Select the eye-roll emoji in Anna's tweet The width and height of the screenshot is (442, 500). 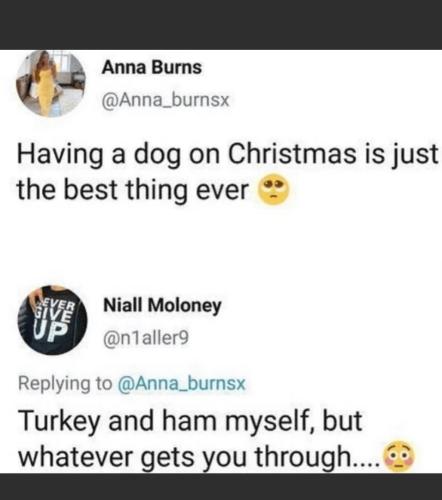point(274,190)
